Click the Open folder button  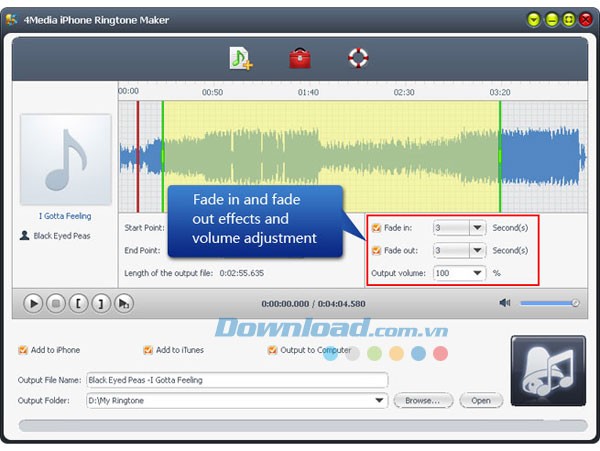[481, 401]
